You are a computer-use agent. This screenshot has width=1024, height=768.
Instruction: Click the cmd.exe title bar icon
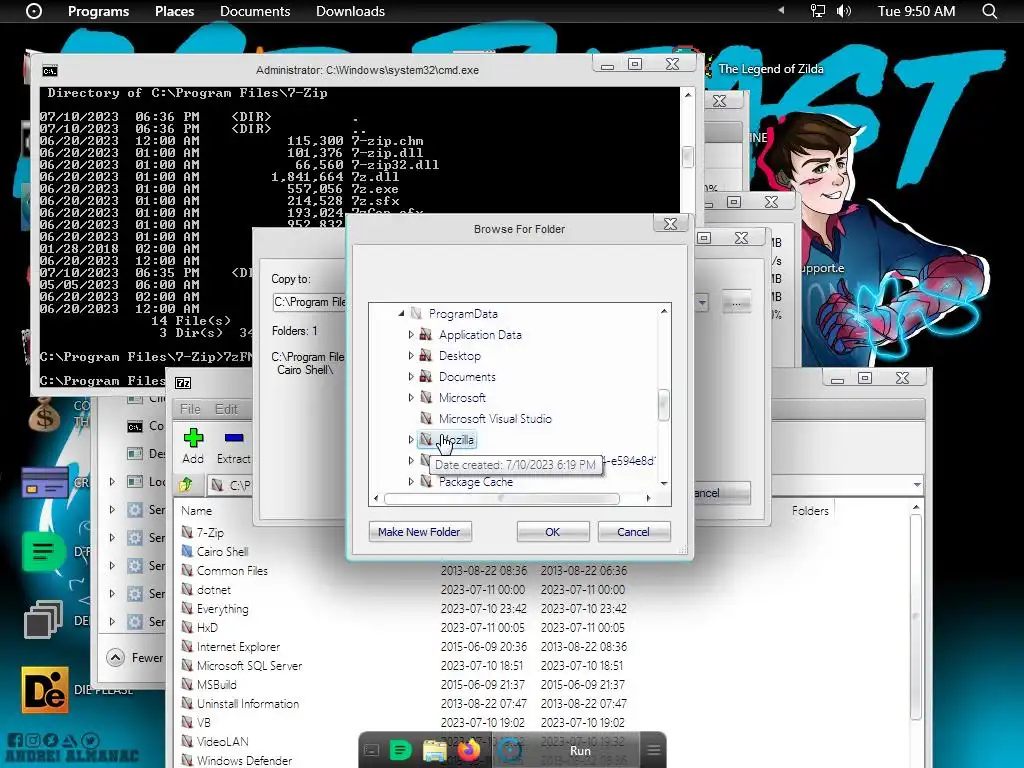point(50,71)
